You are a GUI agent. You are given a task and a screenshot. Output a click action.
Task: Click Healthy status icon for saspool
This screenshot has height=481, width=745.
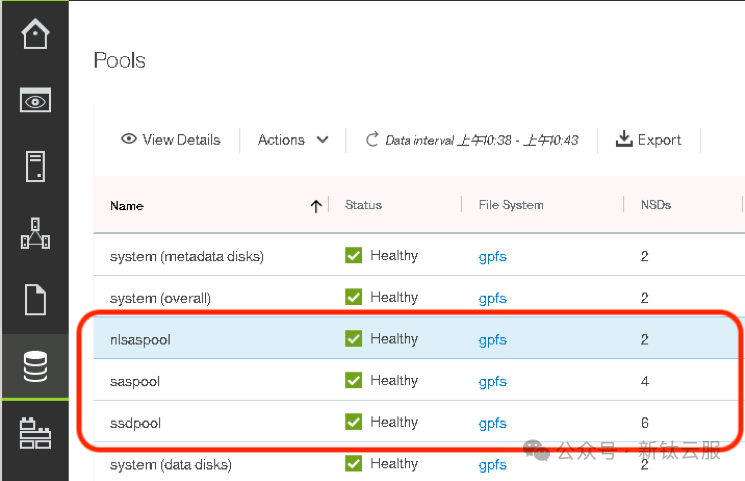click(x=353, y=380)
